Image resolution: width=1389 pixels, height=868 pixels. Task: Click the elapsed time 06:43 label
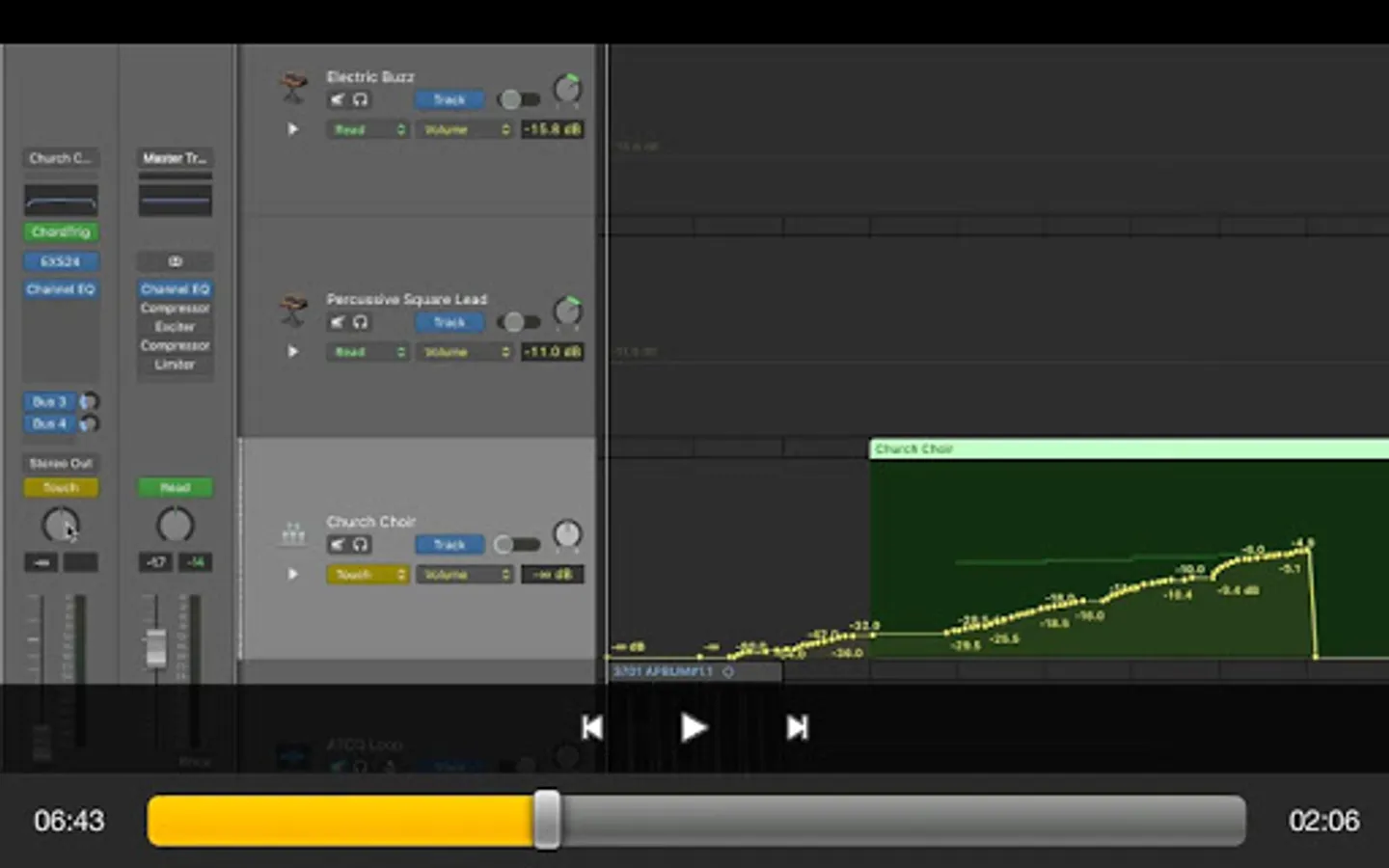pos(69,821)
